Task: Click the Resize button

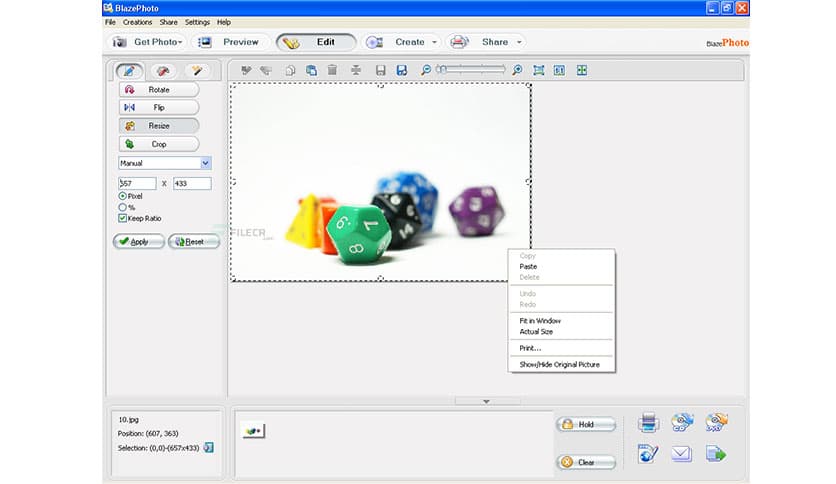Action: pyautogui.click(x=159, y=126)
